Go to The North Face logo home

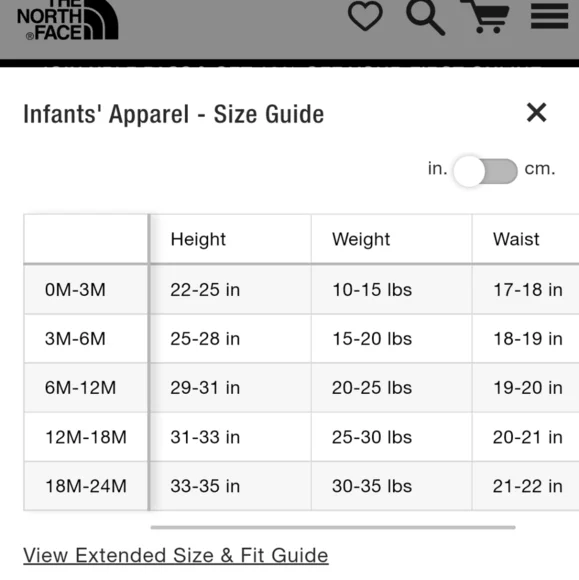[x=68, y=20]
